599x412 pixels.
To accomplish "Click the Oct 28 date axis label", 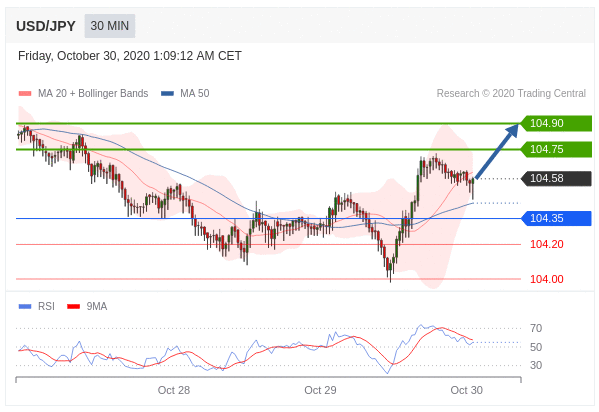I will [x=174, y=390].
